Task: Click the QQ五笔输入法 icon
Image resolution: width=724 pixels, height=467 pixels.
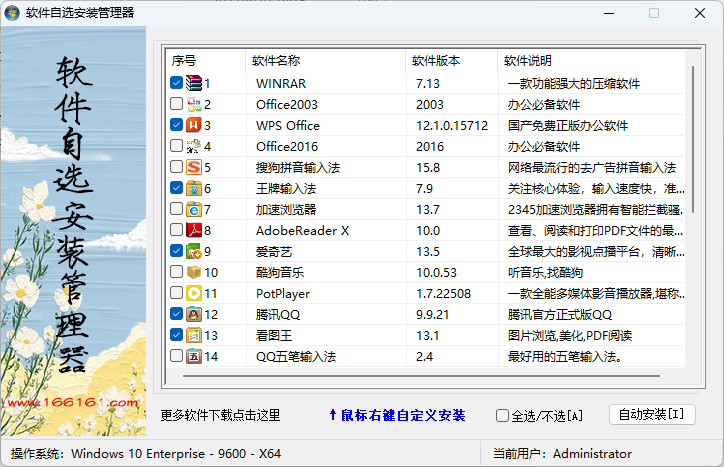Action: [194, 356]
